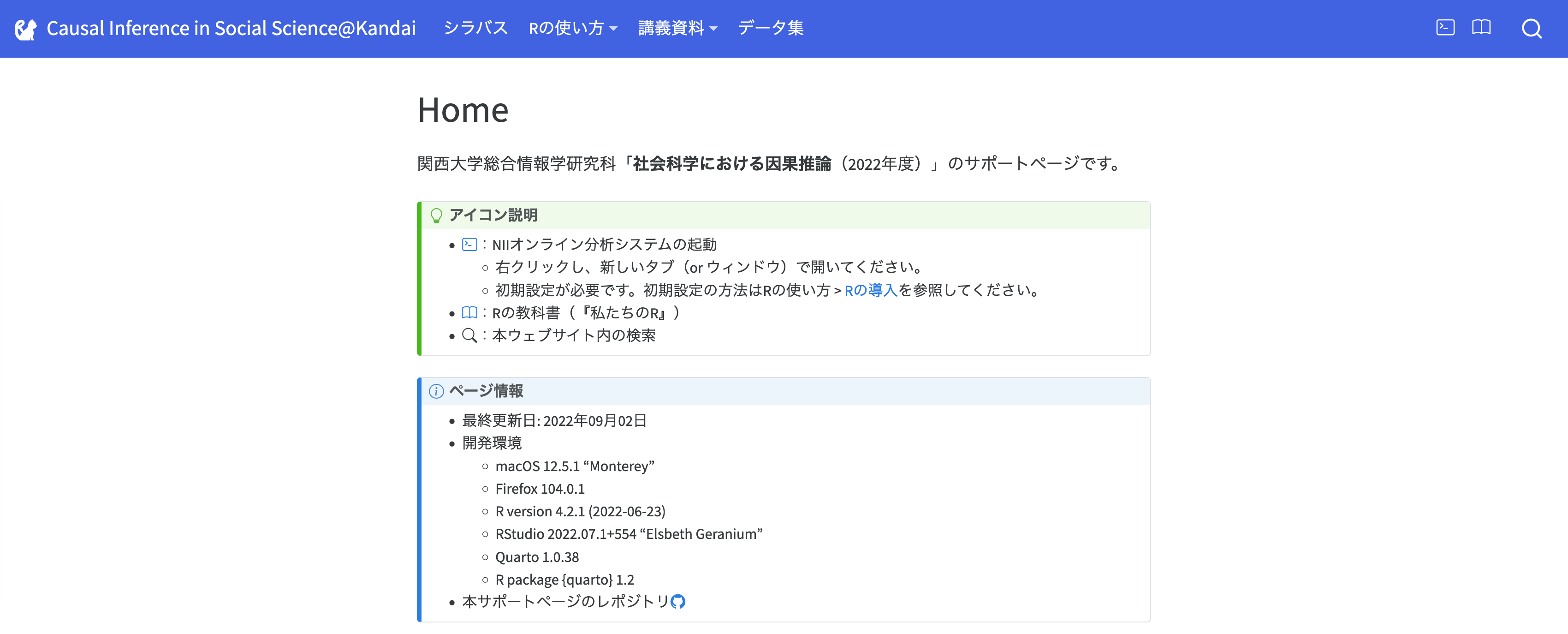Image resolution: width=1568 pixels, height=634 pixels.
Task: Click the Causal Inference in Social Science@Kandai title
Action: (x=231, y=29)
